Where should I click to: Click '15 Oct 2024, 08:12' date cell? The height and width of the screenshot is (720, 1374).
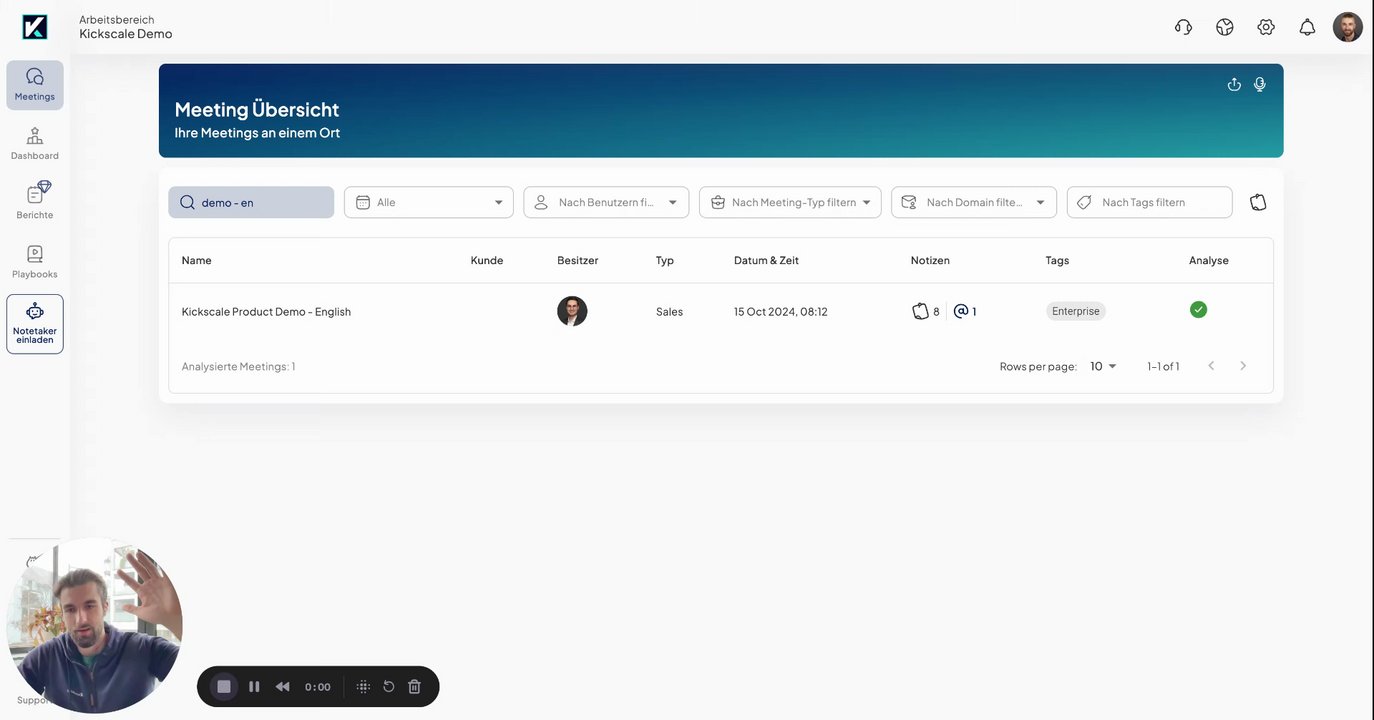781,312
